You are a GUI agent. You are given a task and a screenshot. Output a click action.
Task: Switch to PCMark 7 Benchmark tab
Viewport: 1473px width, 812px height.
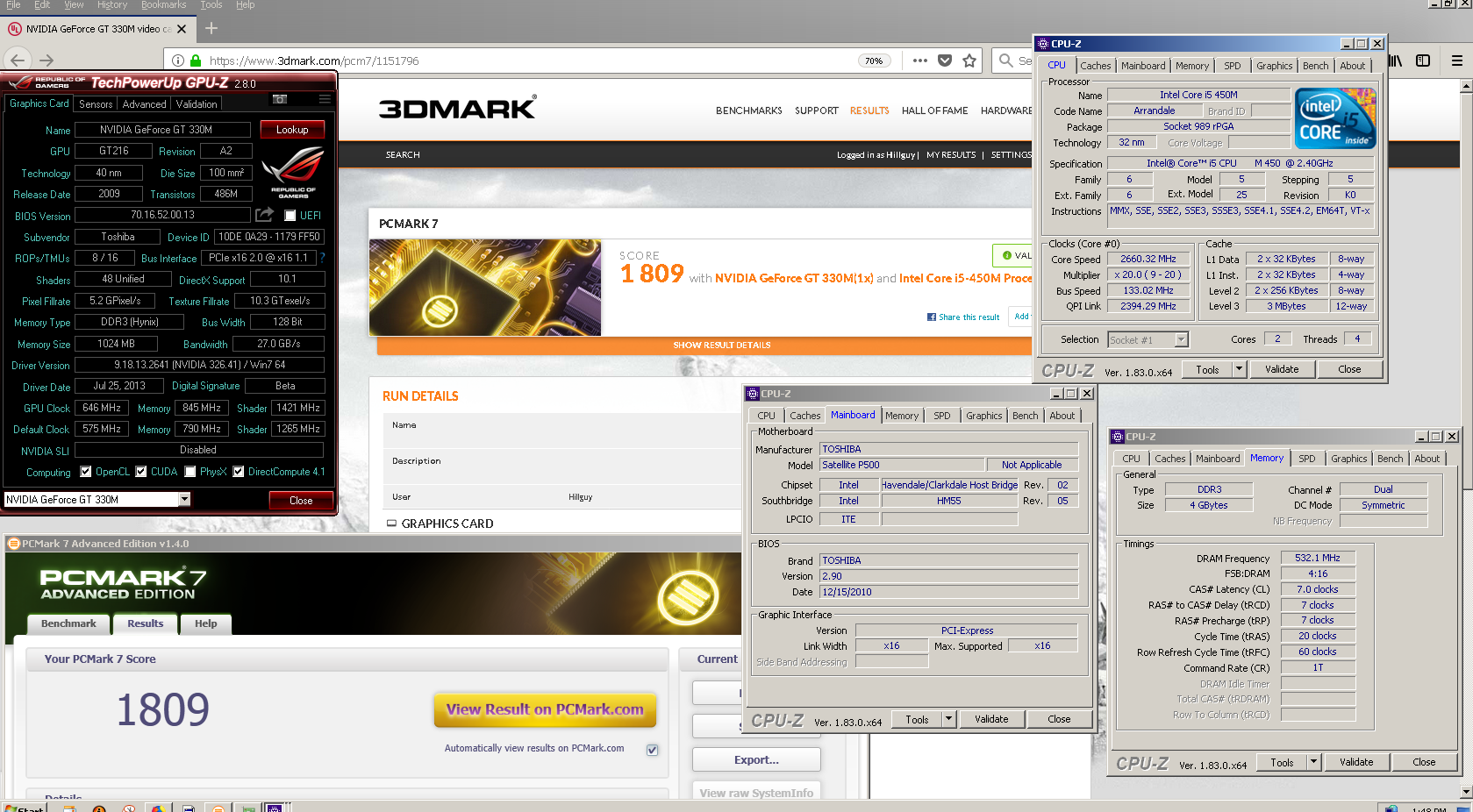pos(68,623)
